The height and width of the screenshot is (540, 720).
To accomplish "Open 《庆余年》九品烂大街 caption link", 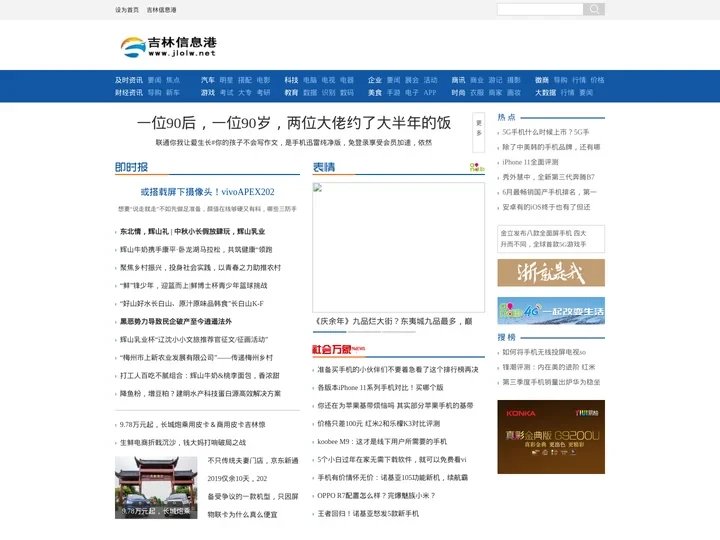I will coord(393,321).
